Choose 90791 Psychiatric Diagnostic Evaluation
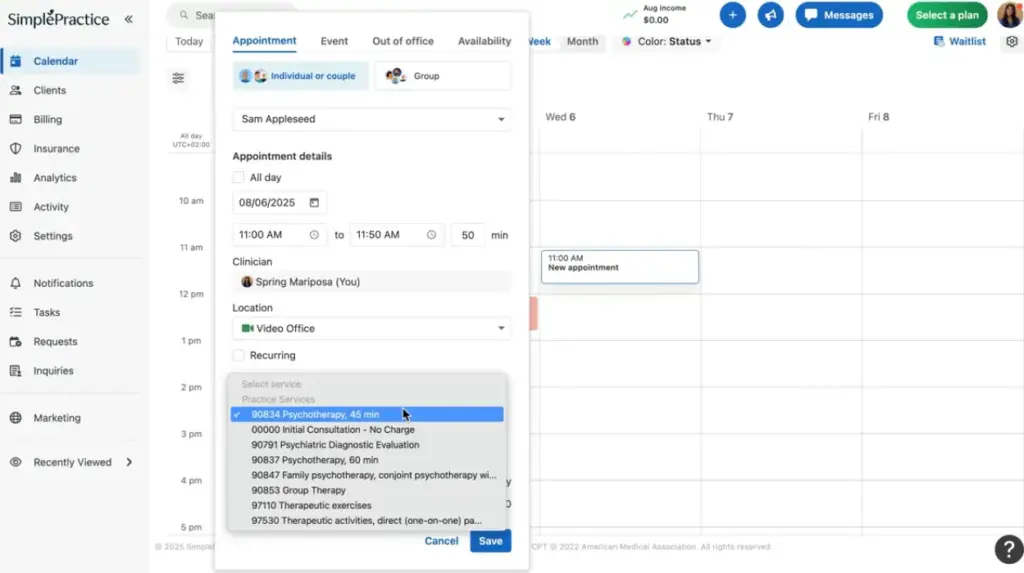The height and width of the screenshot is (573, 1024). [x=367, y=444]
